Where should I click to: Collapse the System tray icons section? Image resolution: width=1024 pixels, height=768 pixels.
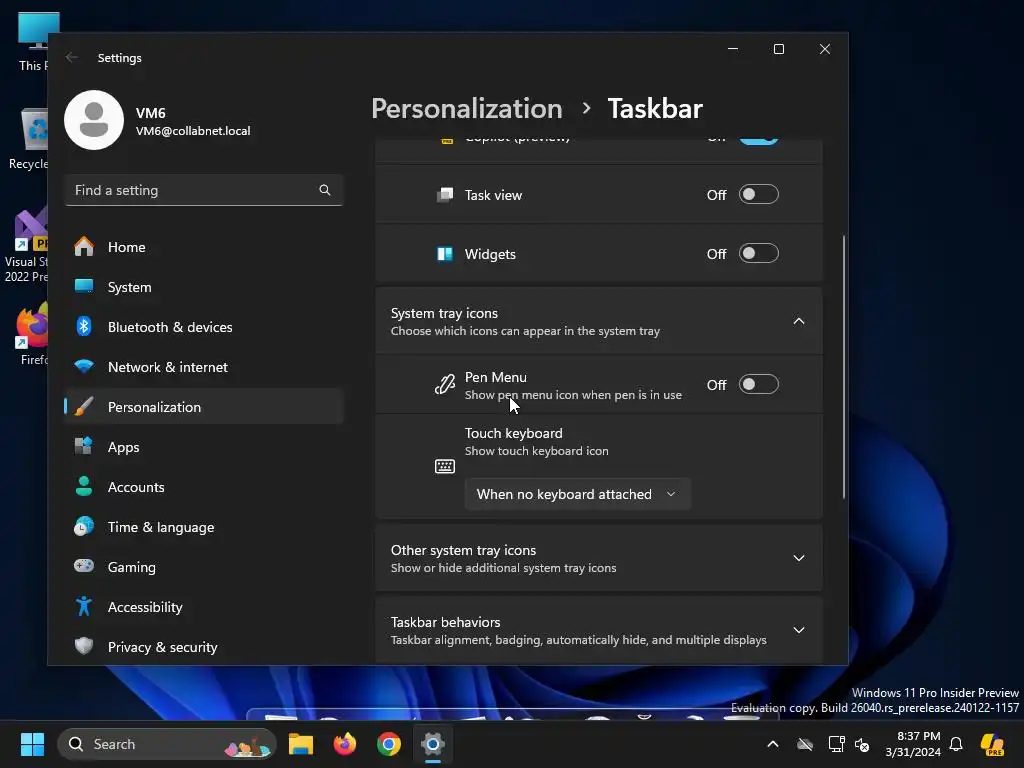[799, 321]
